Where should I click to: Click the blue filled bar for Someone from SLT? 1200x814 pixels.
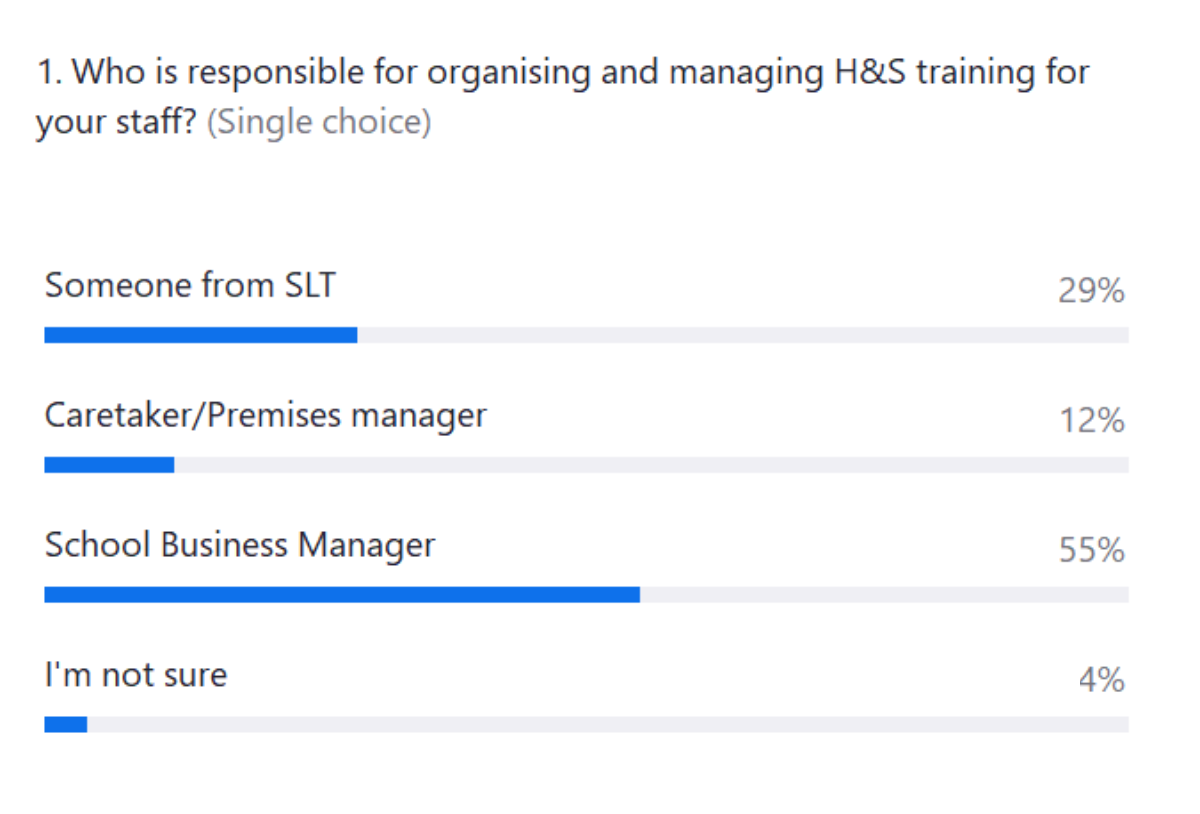coord(200,335)
